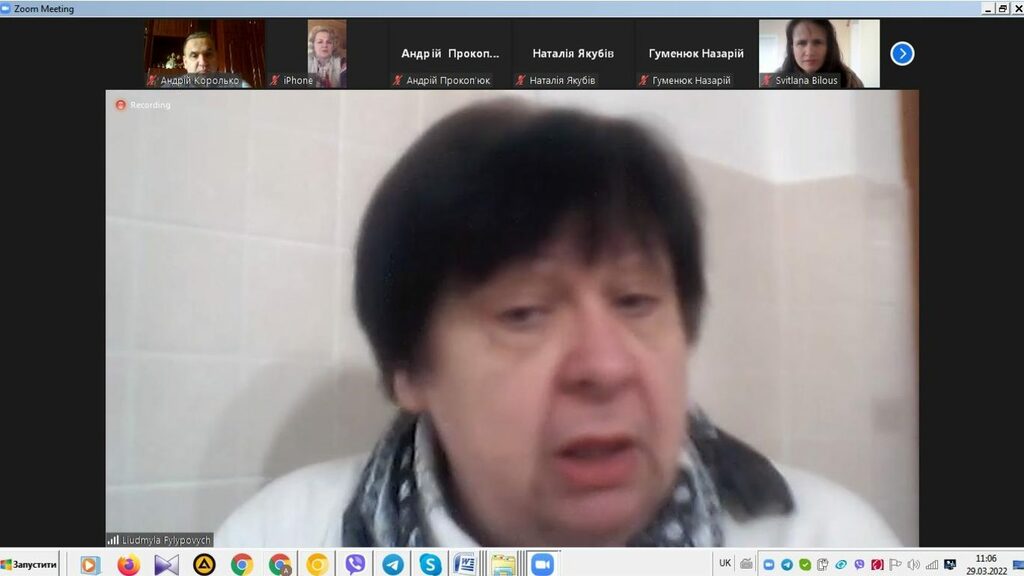Select Андрій Королько video thumbnail
Viewport: 1024px width, 576px height.
(205, 53)
